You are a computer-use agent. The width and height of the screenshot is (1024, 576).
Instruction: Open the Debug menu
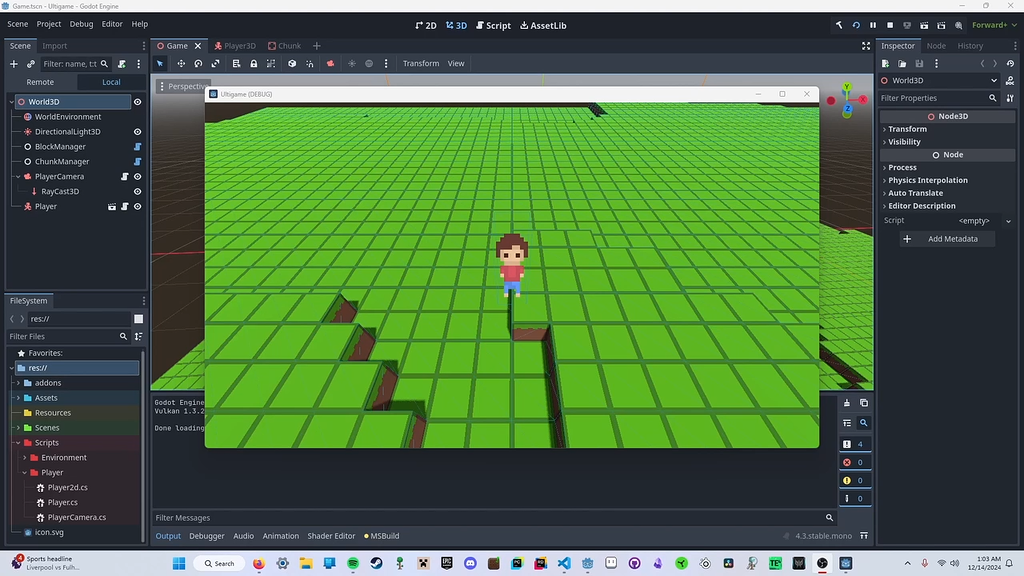coord(82,24)
